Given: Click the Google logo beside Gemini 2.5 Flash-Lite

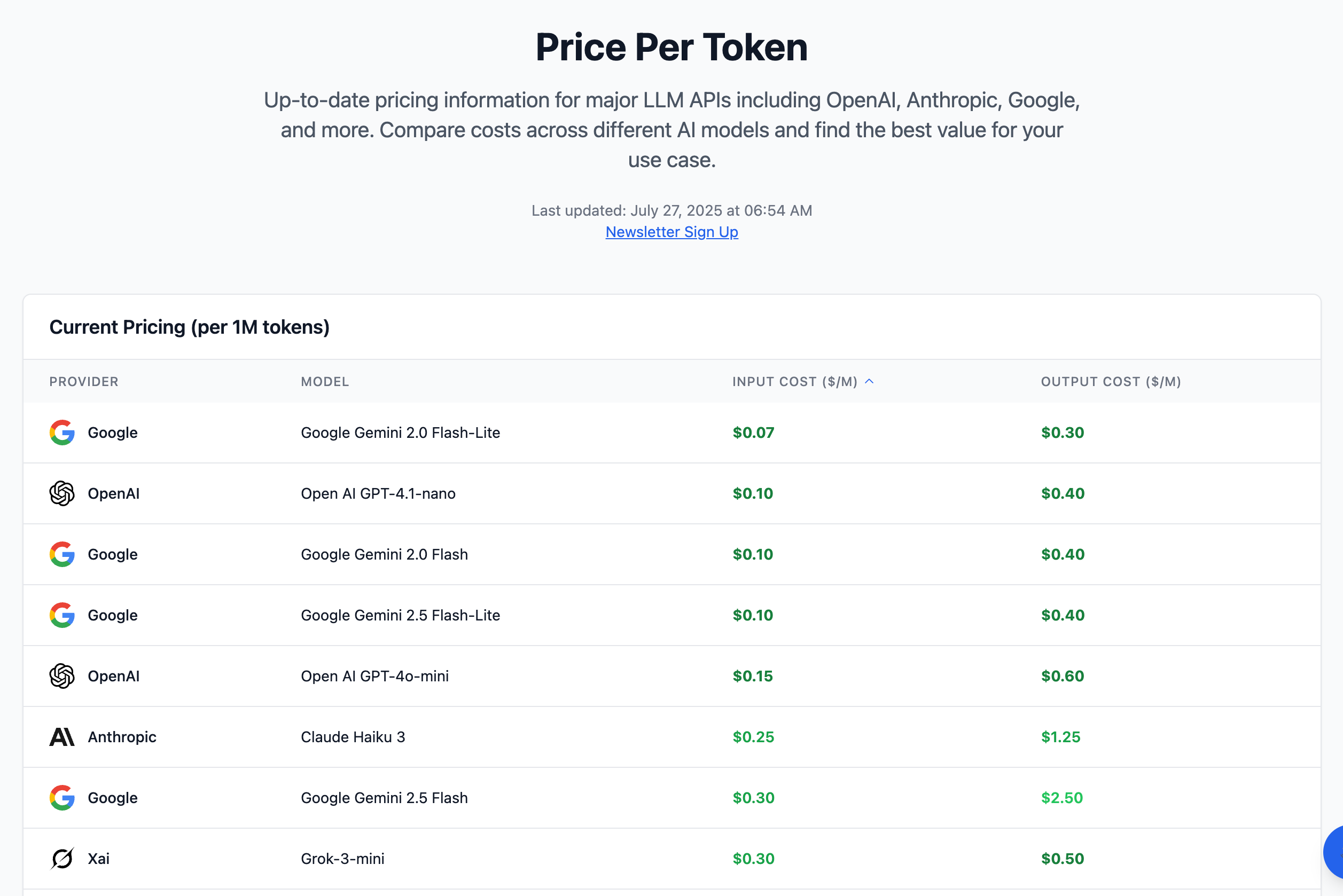Looking at the screenshot, I should (x=62, y=615).
